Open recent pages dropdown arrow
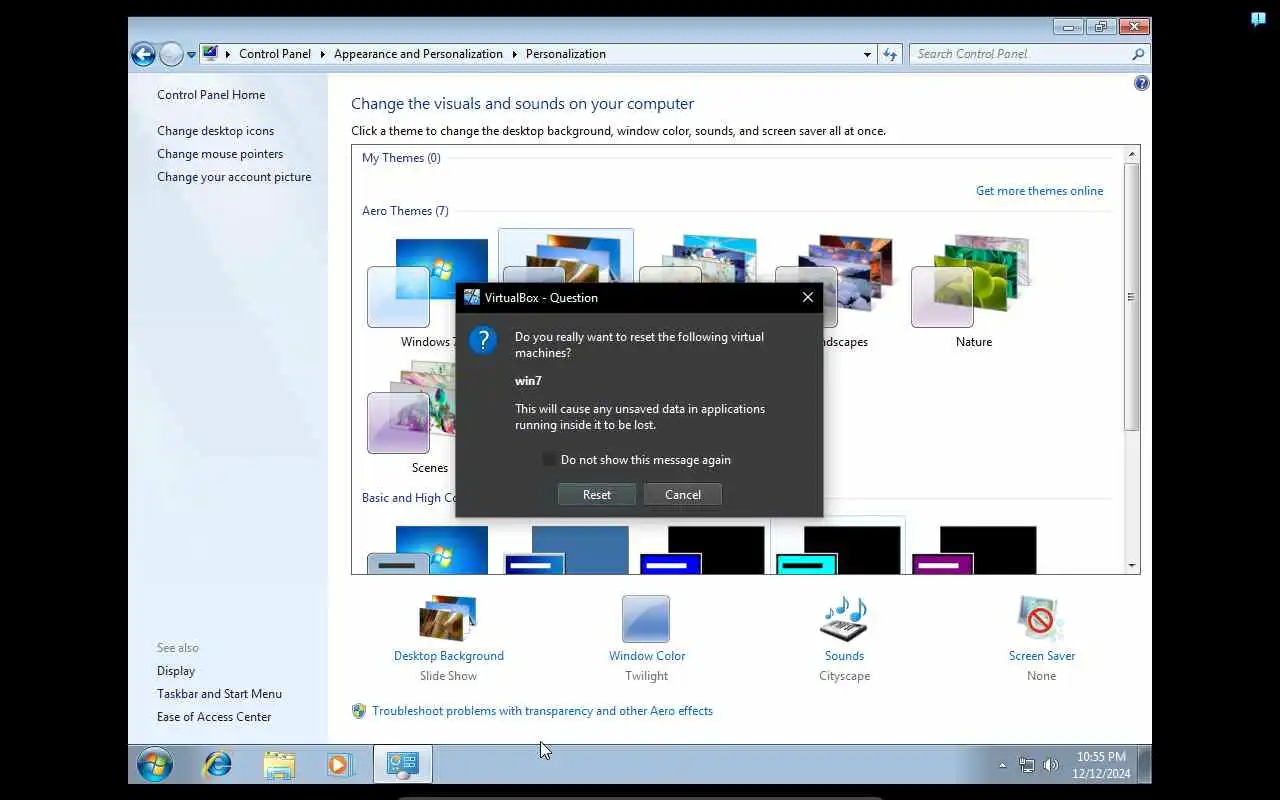The image size is (1280, 800). 191,55
